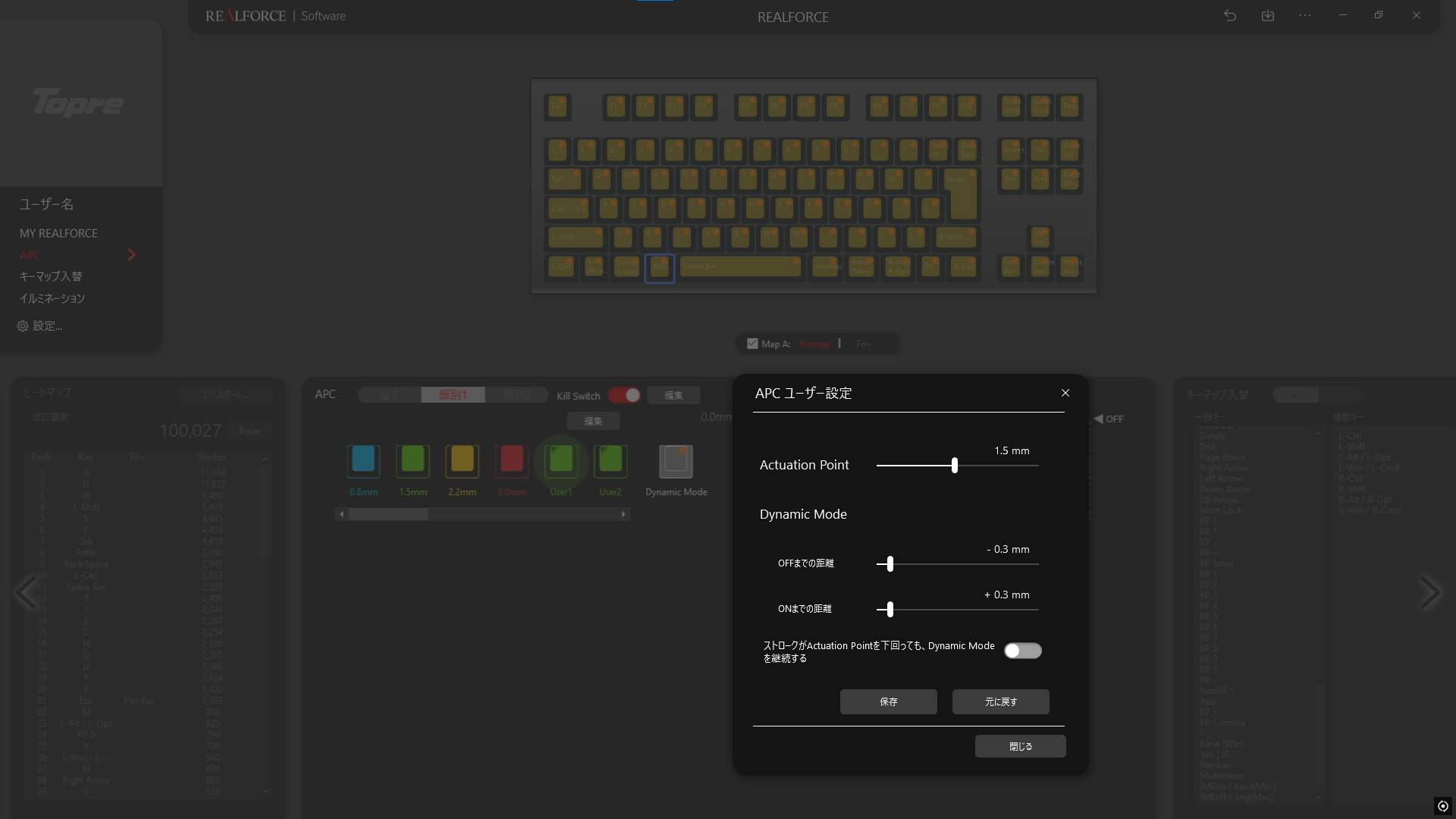
Task: Toggle continue Dynamic Mode below Actuation Point switch
Action: point(1022,651)
